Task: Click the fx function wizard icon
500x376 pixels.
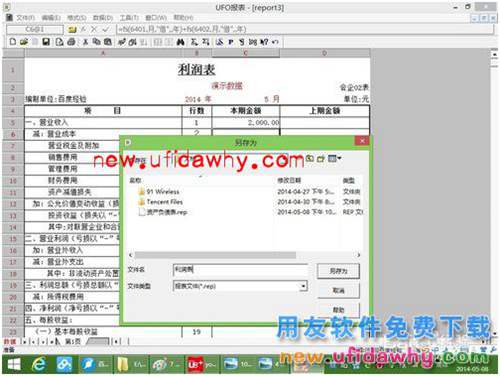Action: [x=83, y=29]
